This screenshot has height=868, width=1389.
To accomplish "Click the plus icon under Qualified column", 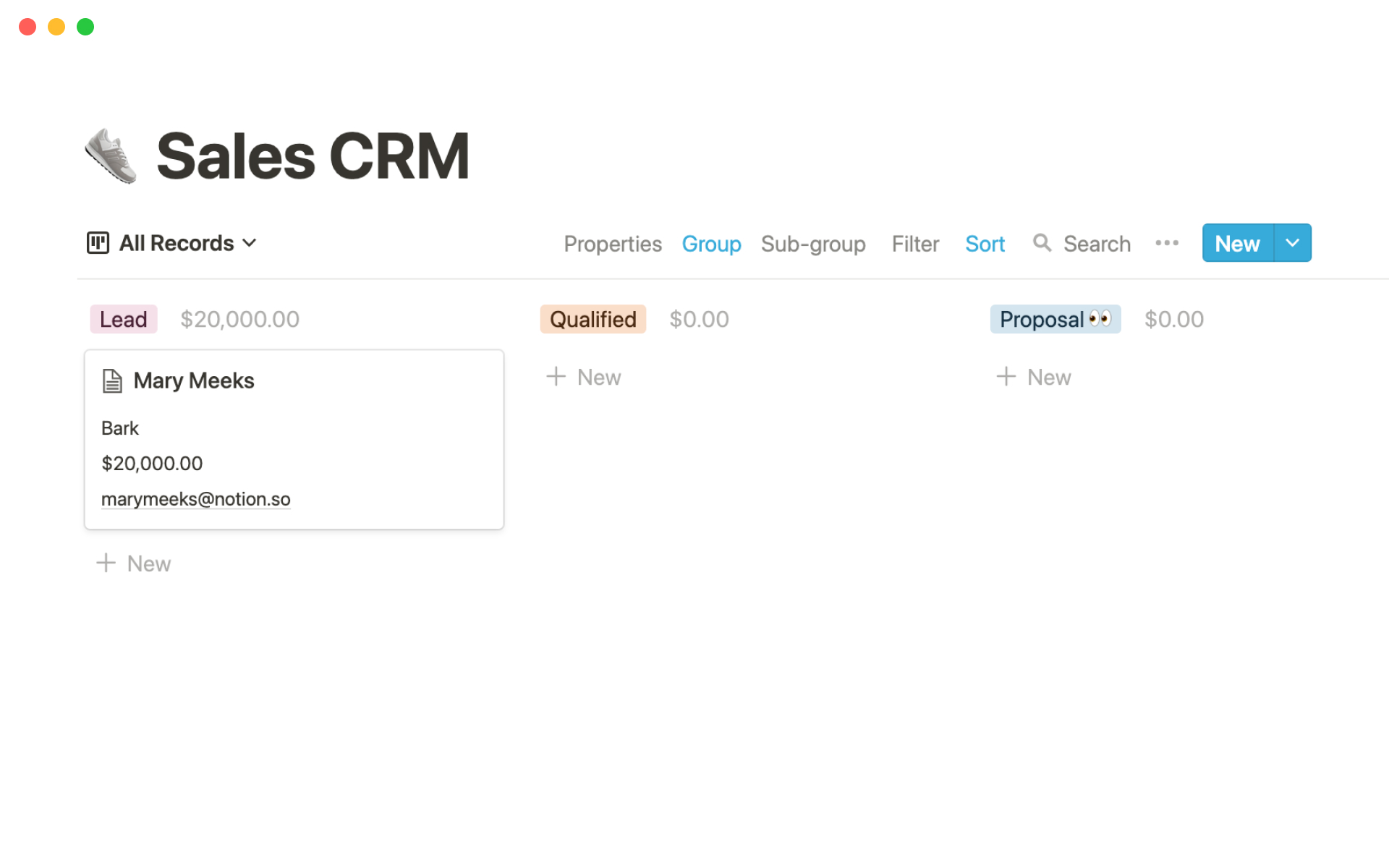I will pyautogui.click(x=556, y=377).
